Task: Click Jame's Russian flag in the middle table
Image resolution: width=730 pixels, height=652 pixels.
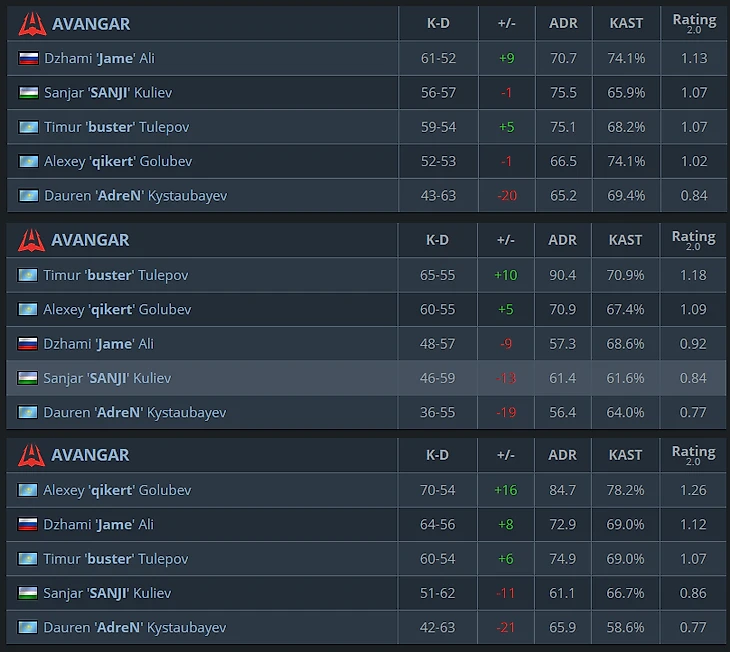Action: pyautogui.click(x=28, y=344)
